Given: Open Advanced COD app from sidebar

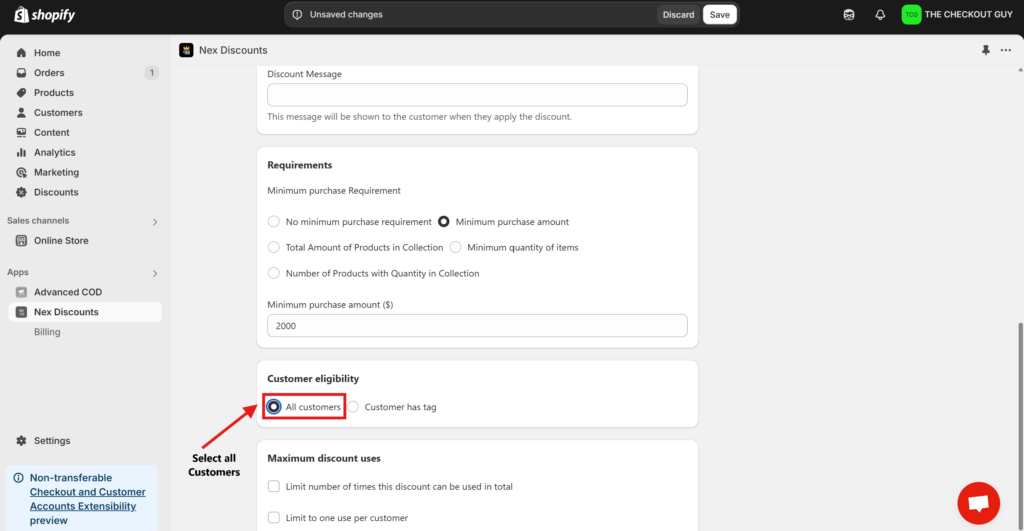Looking at the screenshot, I should pyautogui.click(x=68, y=292).
